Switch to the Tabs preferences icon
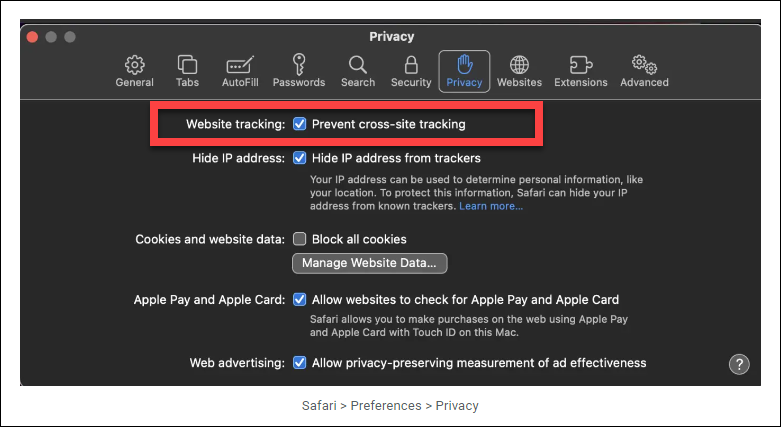The width and height of the screenshot is (781, 427). point(187,70)
